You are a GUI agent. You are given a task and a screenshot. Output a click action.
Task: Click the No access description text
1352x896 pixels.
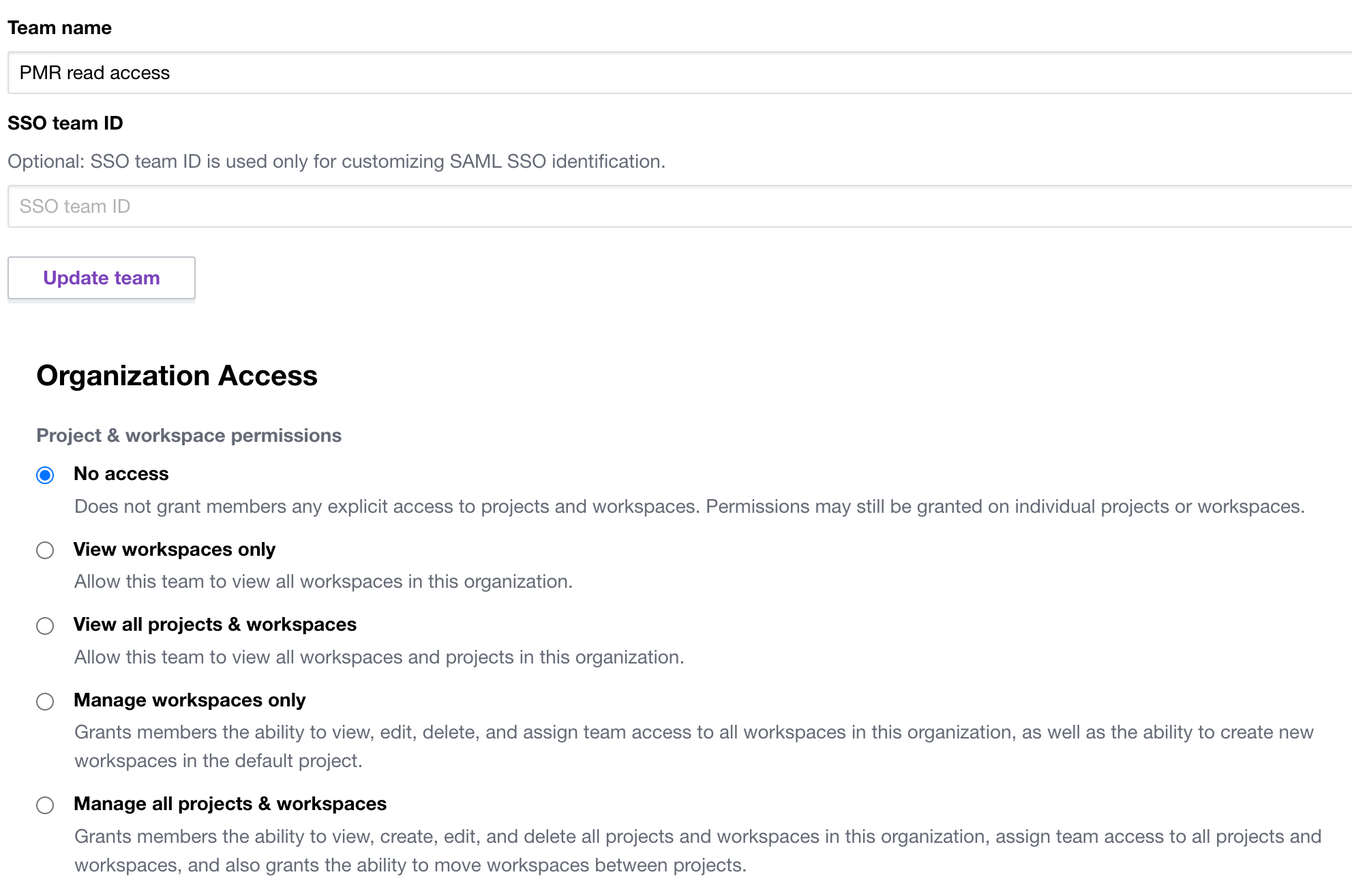[689, 507]
